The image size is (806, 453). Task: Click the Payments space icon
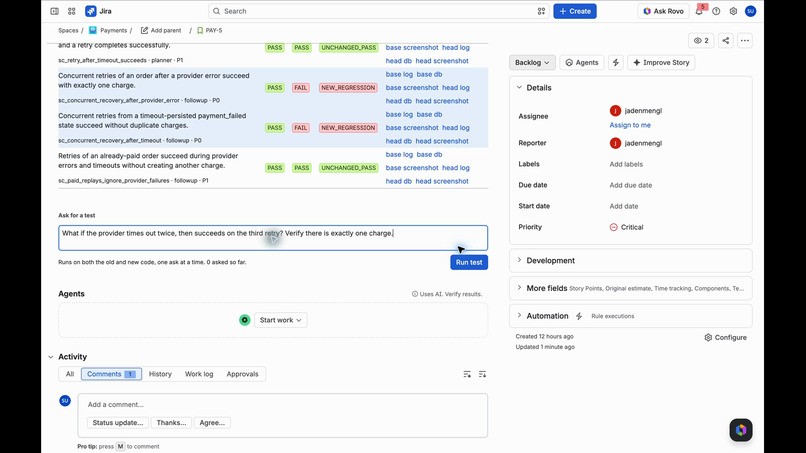pyautogui.click(x=93, y=30)
